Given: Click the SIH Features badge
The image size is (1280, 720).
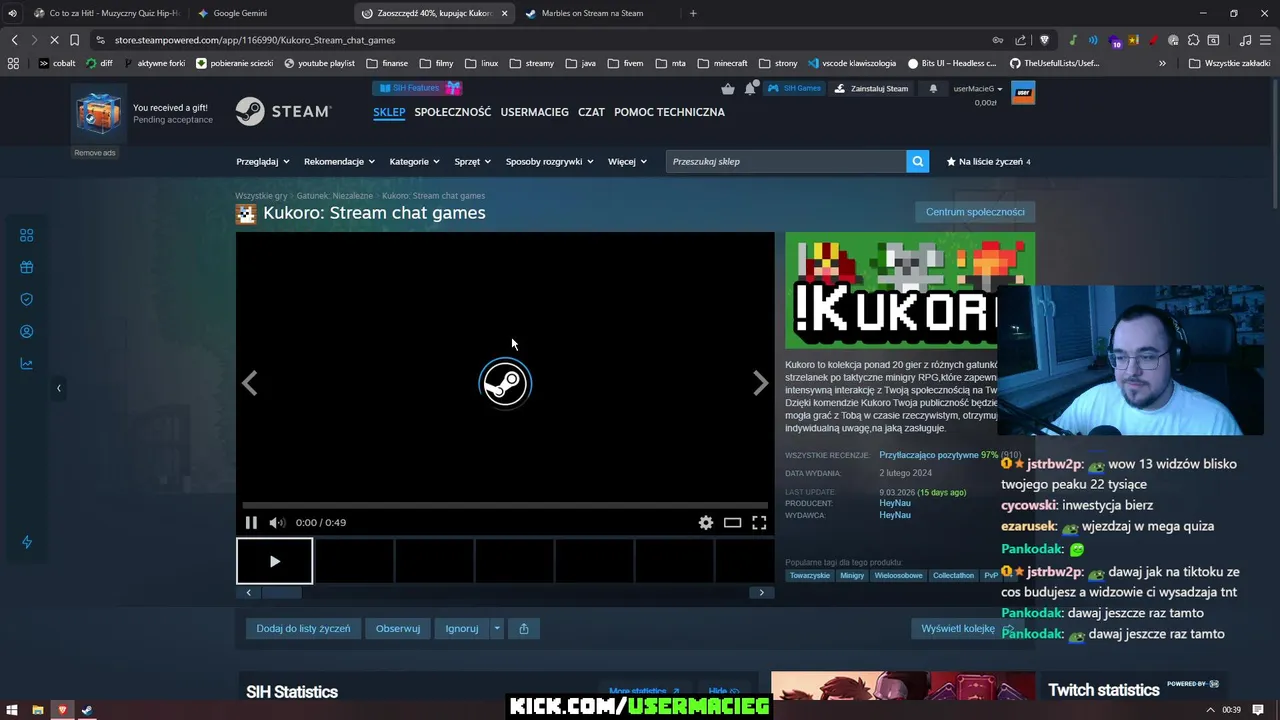Looking at the screenshot, I should pos(417,88).
